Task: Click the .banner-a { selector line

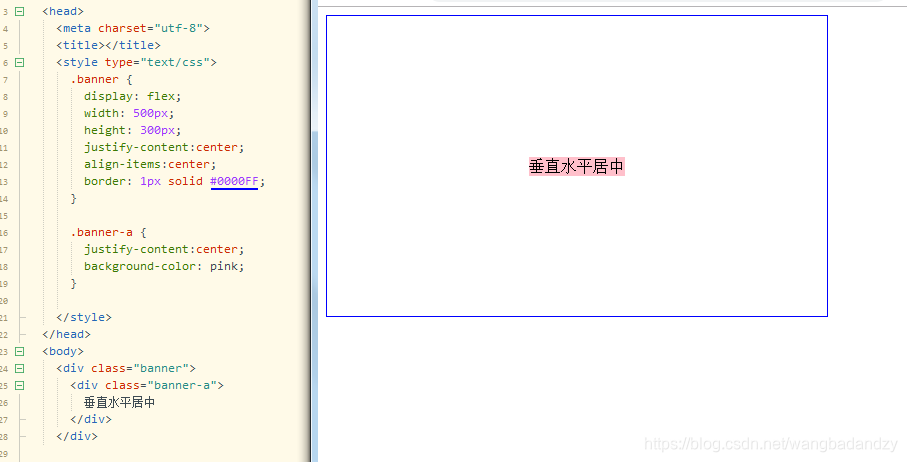Action: (x=108, y=232)
